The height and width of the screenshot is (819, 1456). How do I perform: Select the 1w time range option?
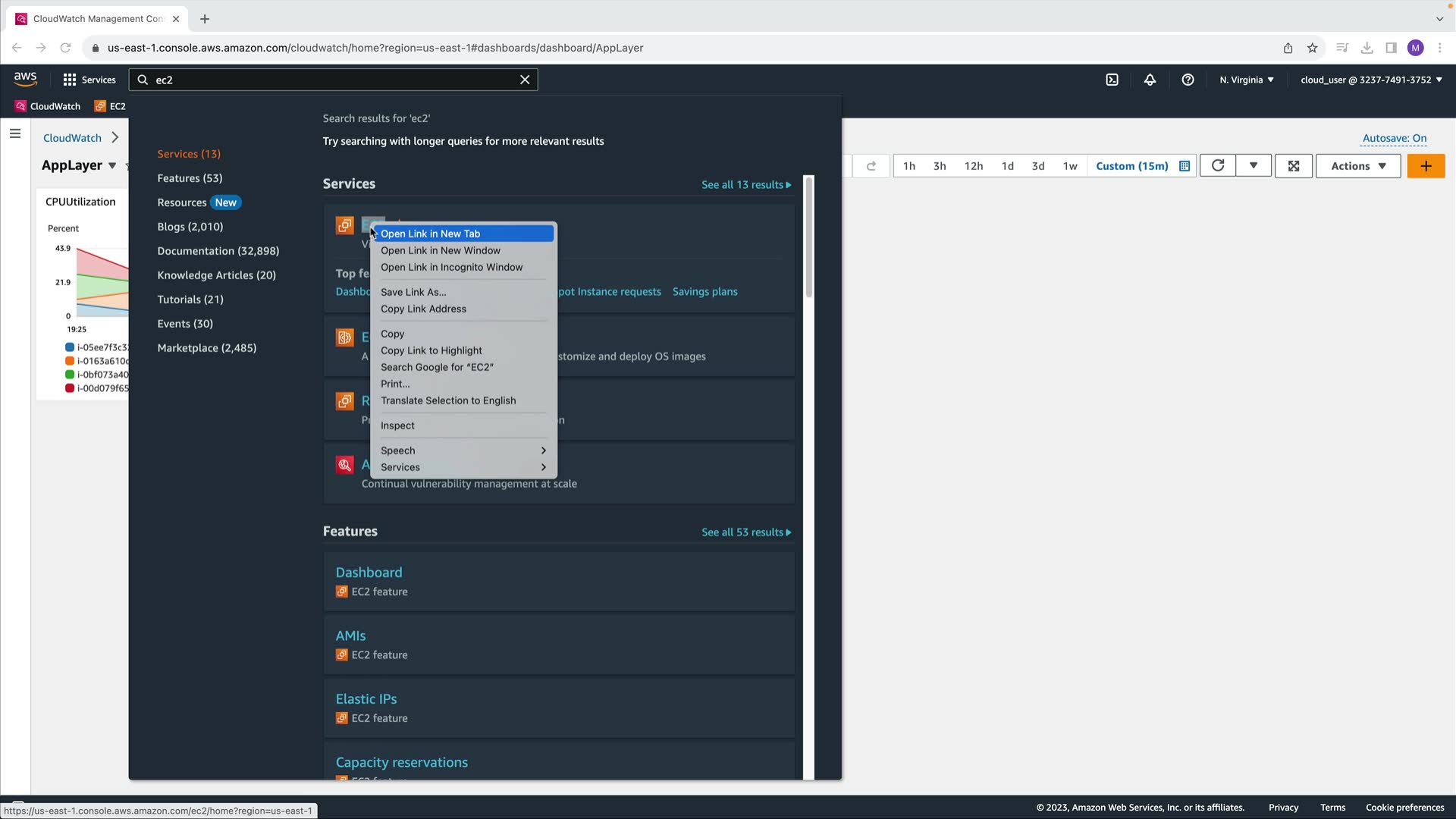1070,166
